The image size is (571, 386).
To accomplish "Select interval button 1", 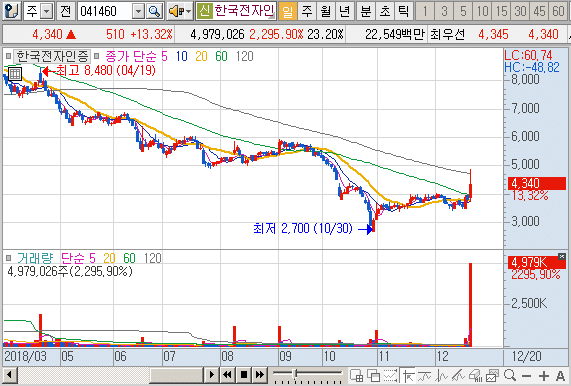I will coord(425,11).
